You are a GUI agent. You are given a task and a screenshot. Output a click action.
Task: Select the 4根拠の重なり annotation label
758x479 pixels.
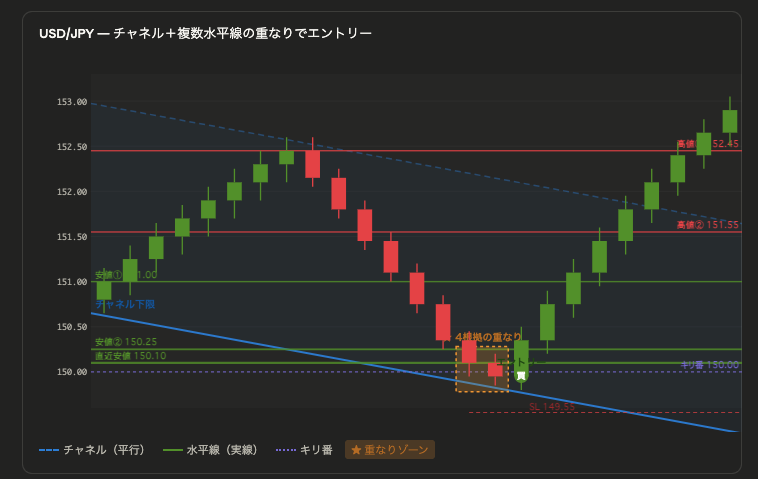pyautogui.click(x=488, y=337)
